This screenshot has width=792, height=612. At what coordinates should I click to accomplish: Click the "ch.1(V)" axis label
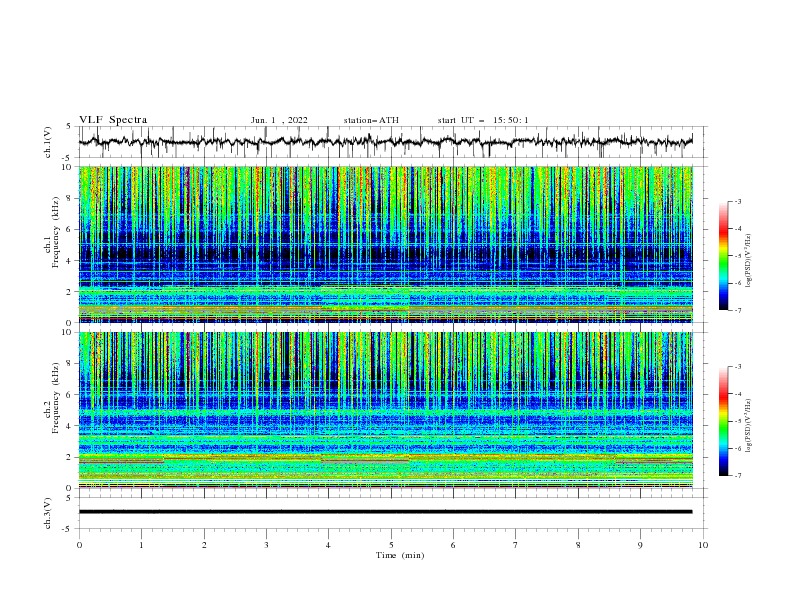(48, 142)
